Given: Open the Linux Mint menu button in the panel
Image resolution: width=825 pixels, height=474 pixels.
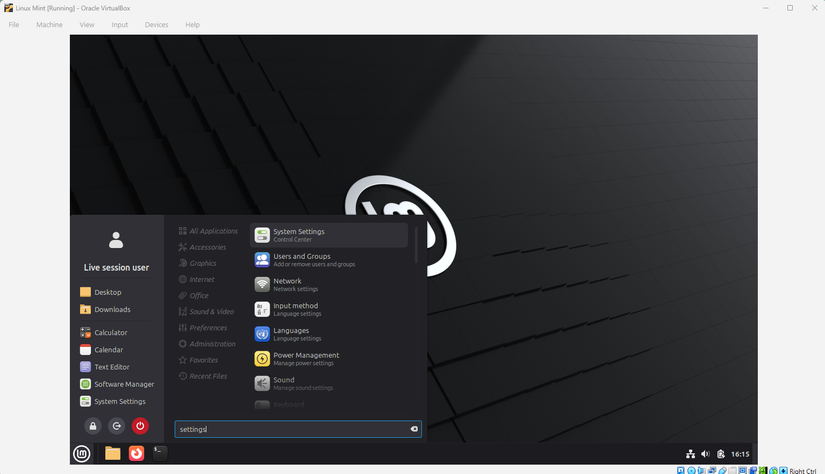Looking at the screenshot, I should (x=82, y=453).
